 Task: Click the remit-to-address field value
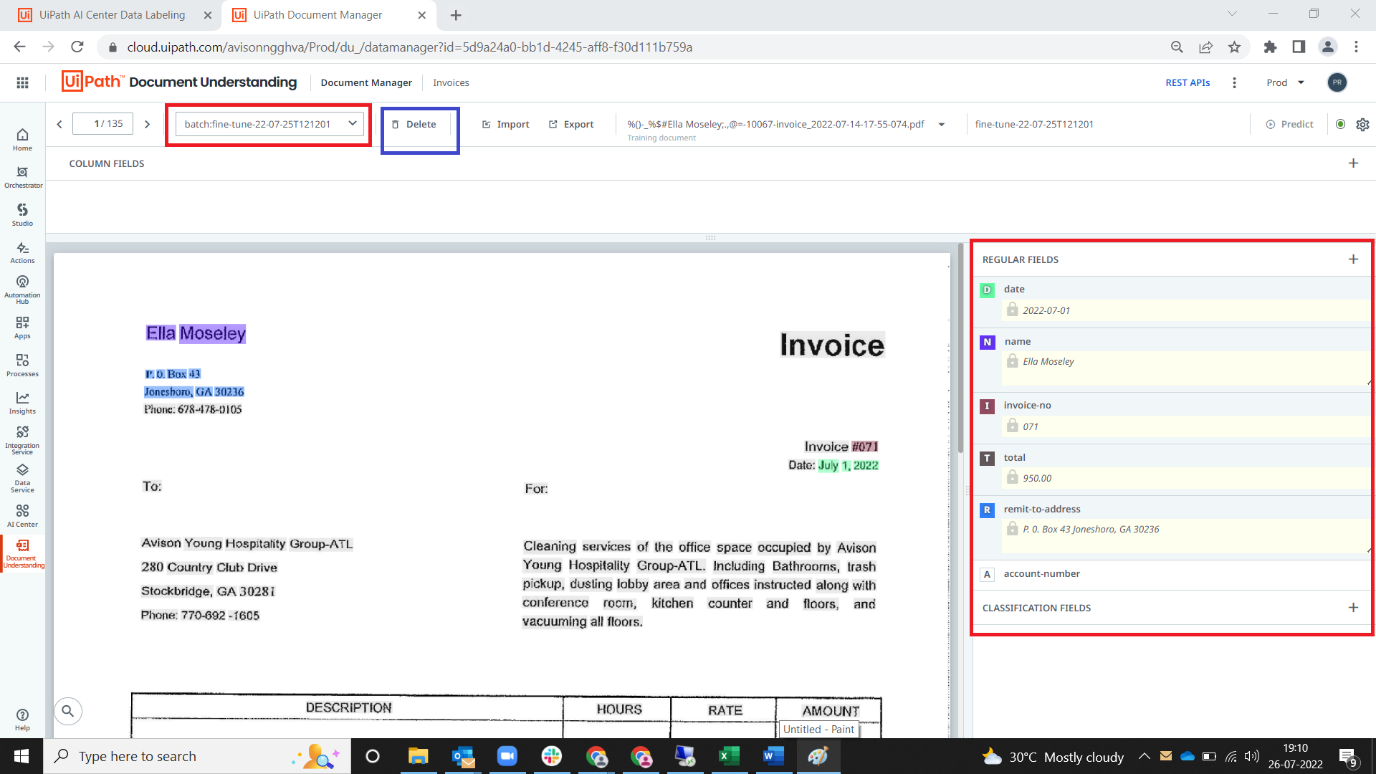click(x=1091, y=529)
